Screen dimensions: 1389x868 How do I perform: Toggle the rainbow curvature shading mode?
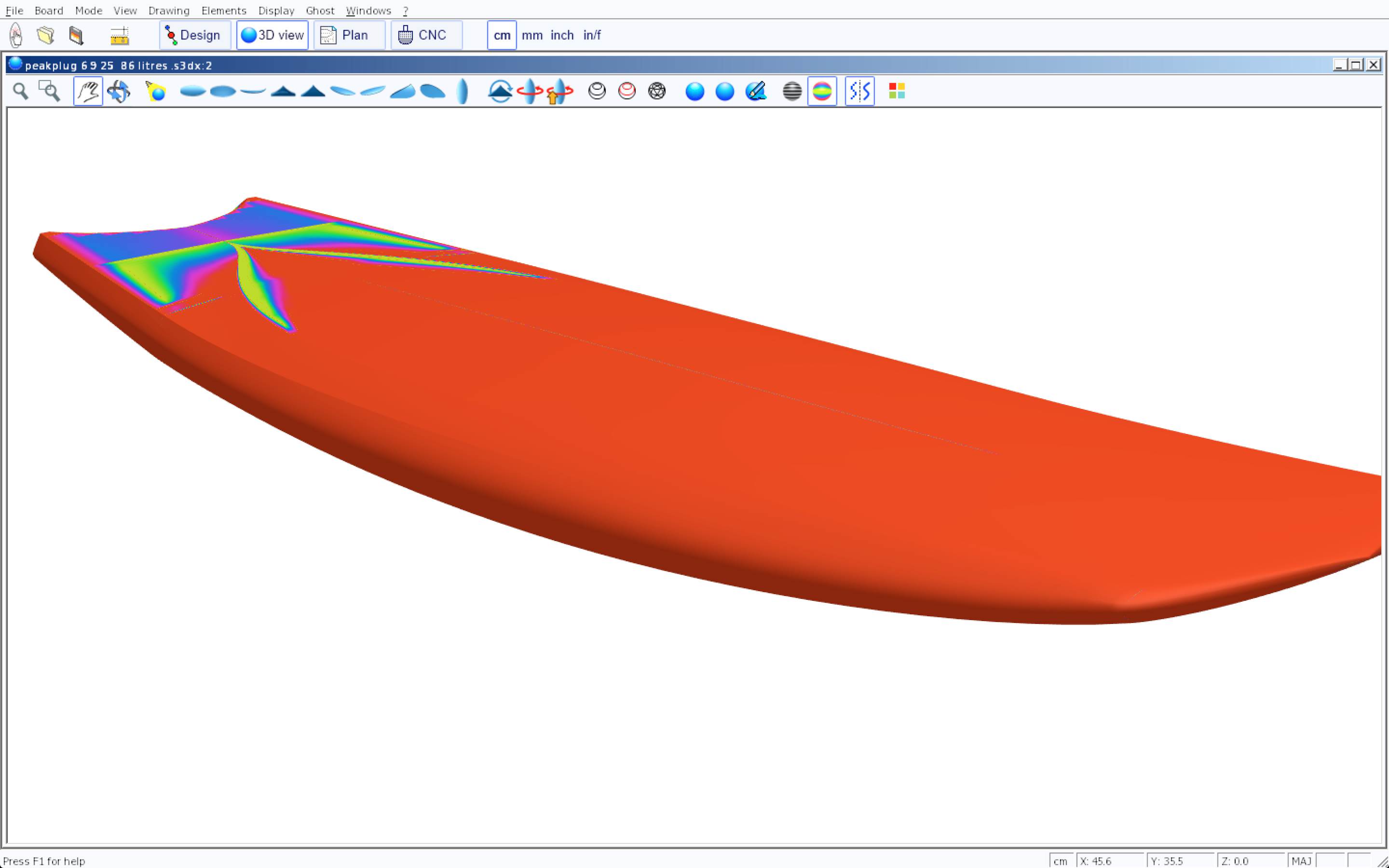[822, 91]
